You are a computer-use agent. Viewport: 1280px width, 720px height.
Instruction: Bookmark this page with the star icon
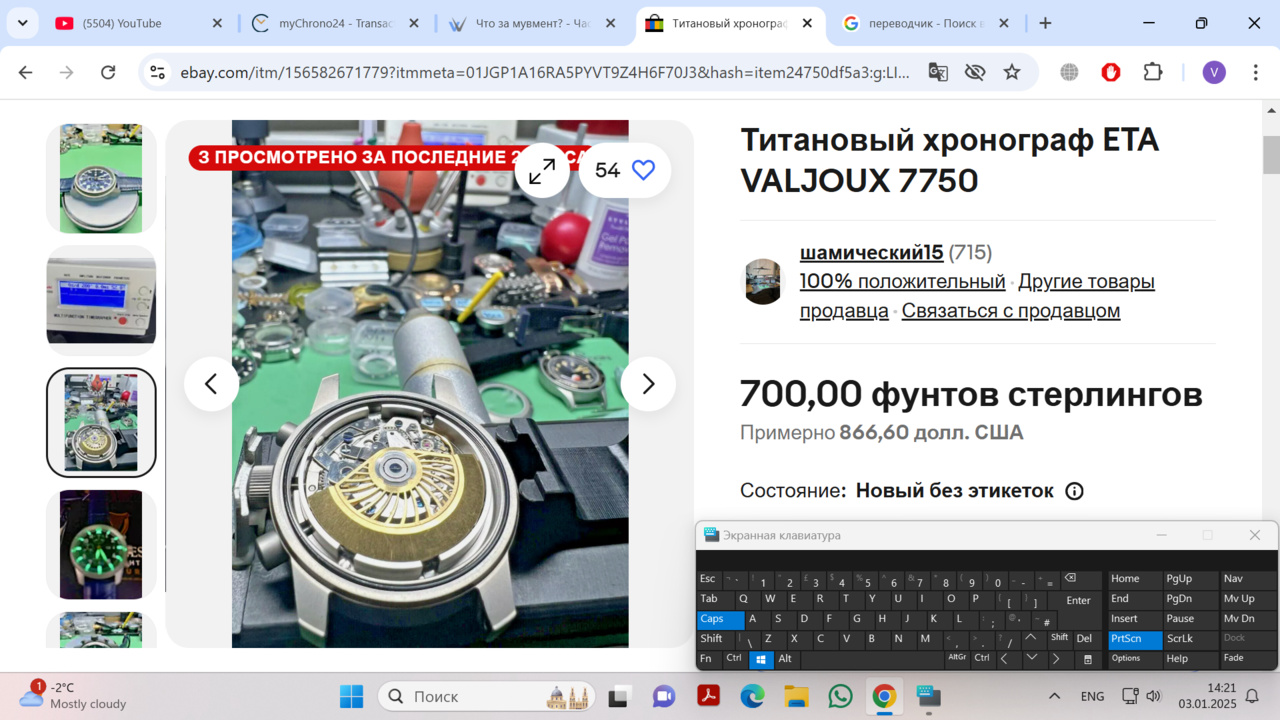tap(1012, 72)
